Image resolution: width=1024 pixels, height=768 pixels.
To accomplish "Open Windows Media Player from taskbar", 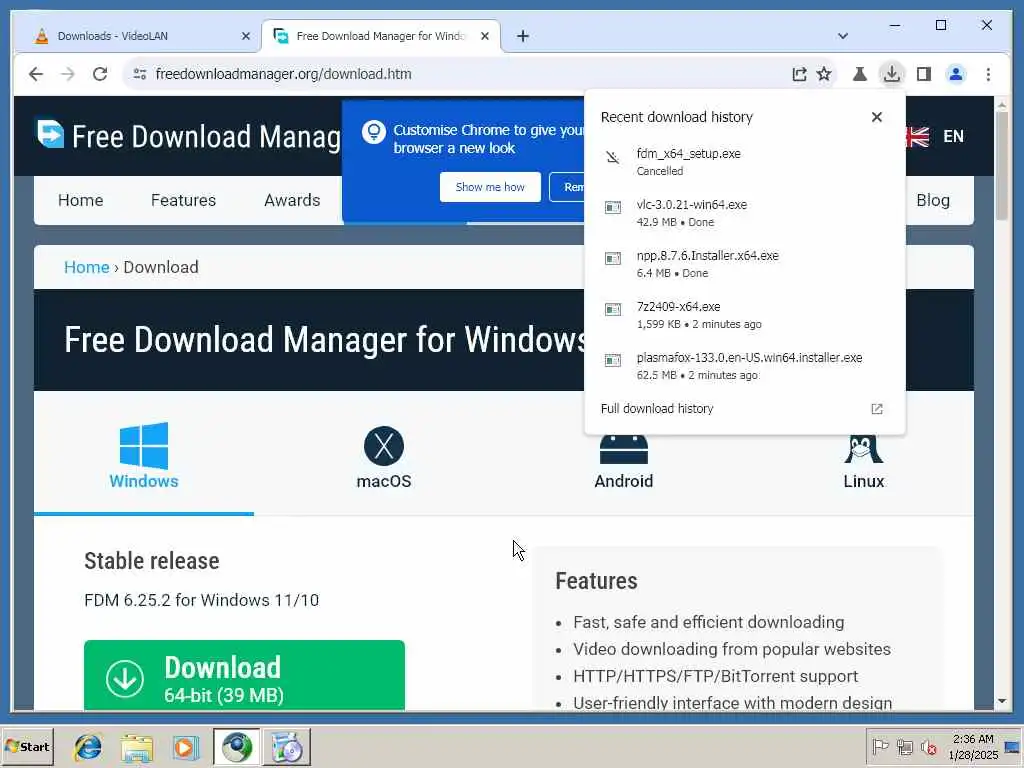I will click(x=185, y=747).
